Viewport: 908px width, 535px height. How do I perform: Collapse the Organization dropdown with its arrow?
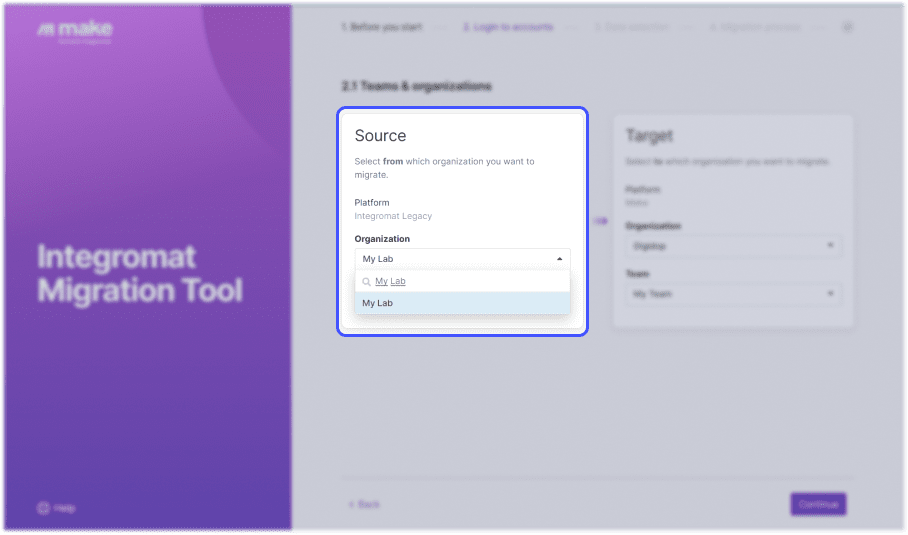click(x=559, y=259)
